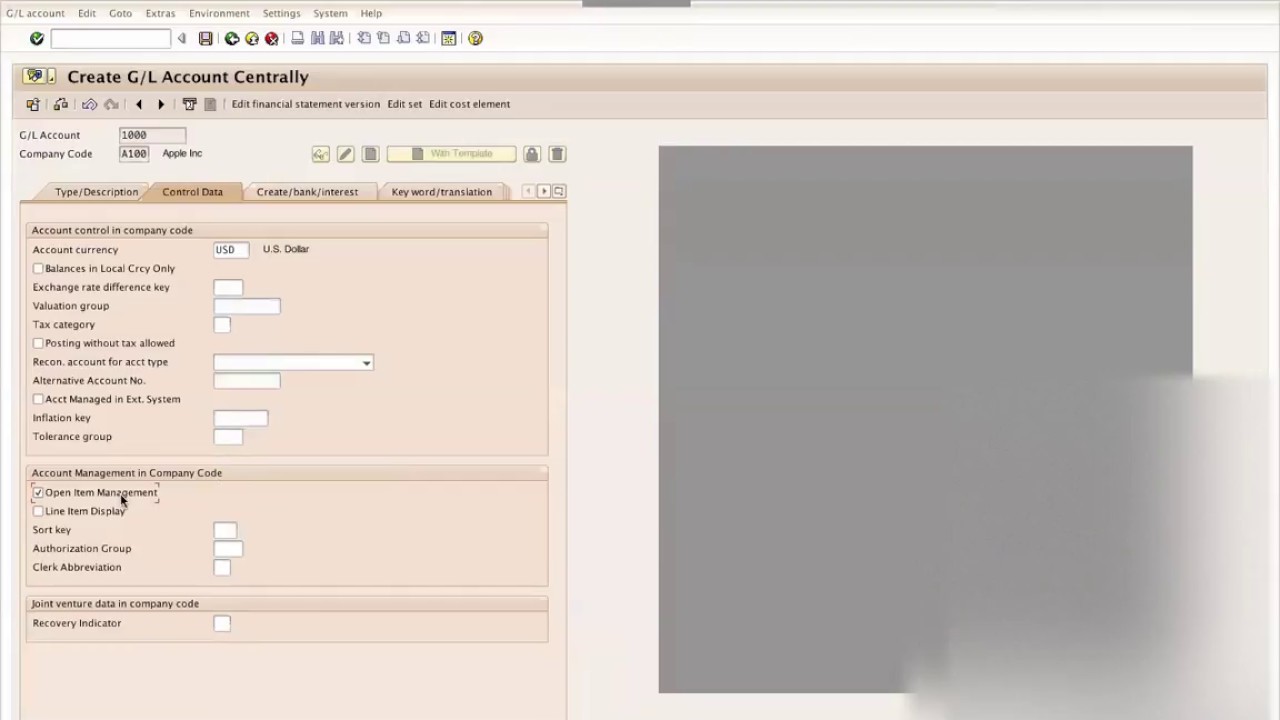Click the Display/Change toggle icon in application toolbar
This screenshot has width=1280, height=720.
coord(61,104)
